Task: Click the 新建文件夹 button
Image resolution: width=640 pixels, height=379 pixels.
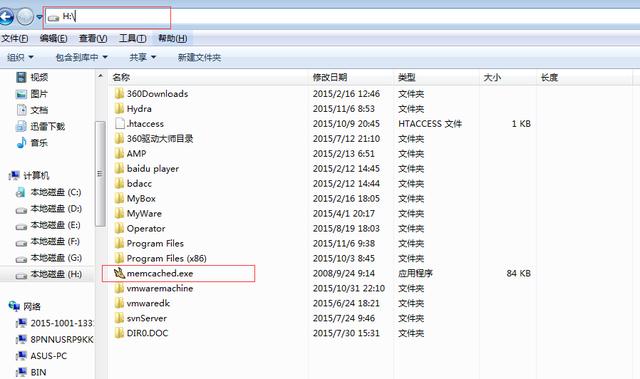Action: 199,58
